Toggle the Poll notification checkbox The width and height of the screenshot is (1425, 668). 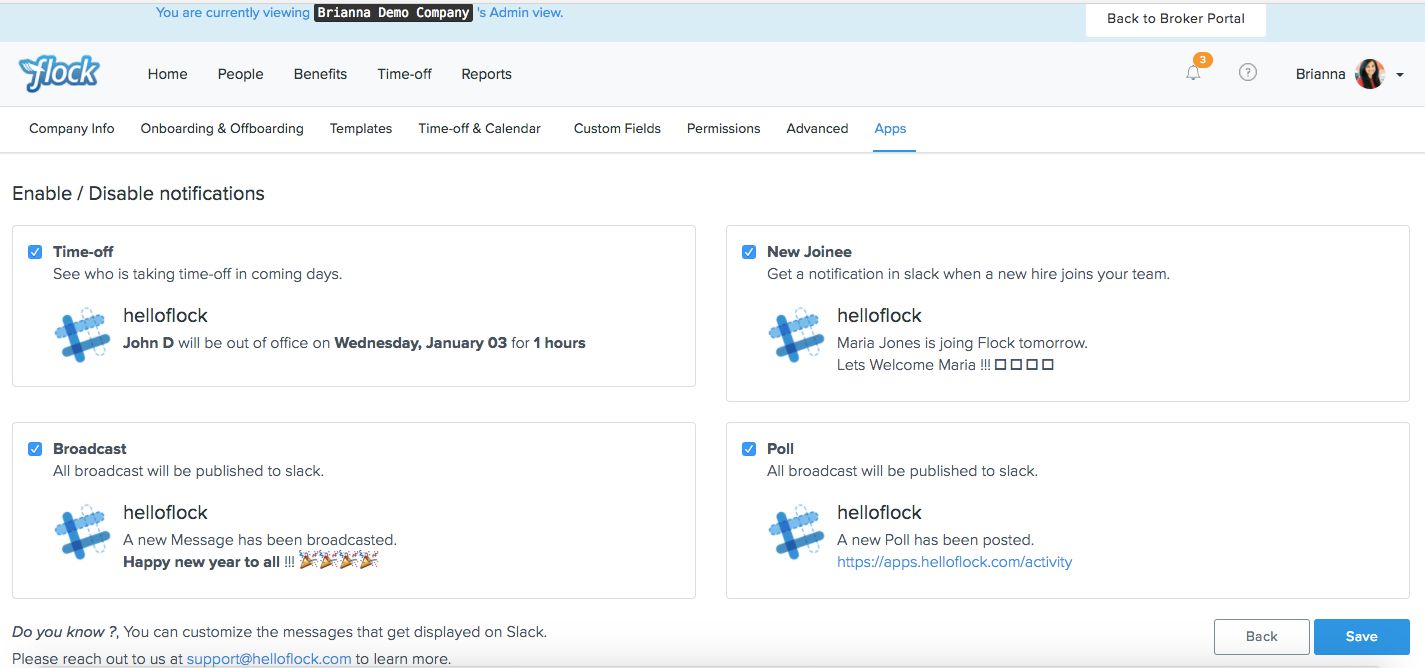pyautogui.click(x=749, y=449)
